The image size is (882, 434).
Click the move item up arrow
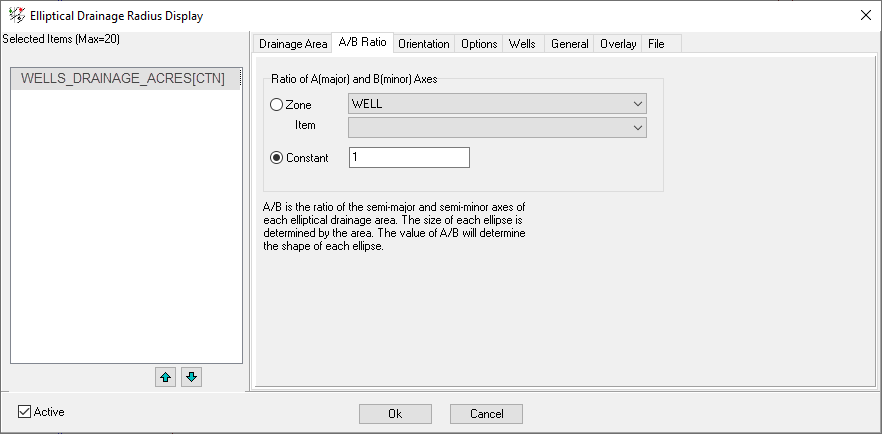(x=166, y=377)
